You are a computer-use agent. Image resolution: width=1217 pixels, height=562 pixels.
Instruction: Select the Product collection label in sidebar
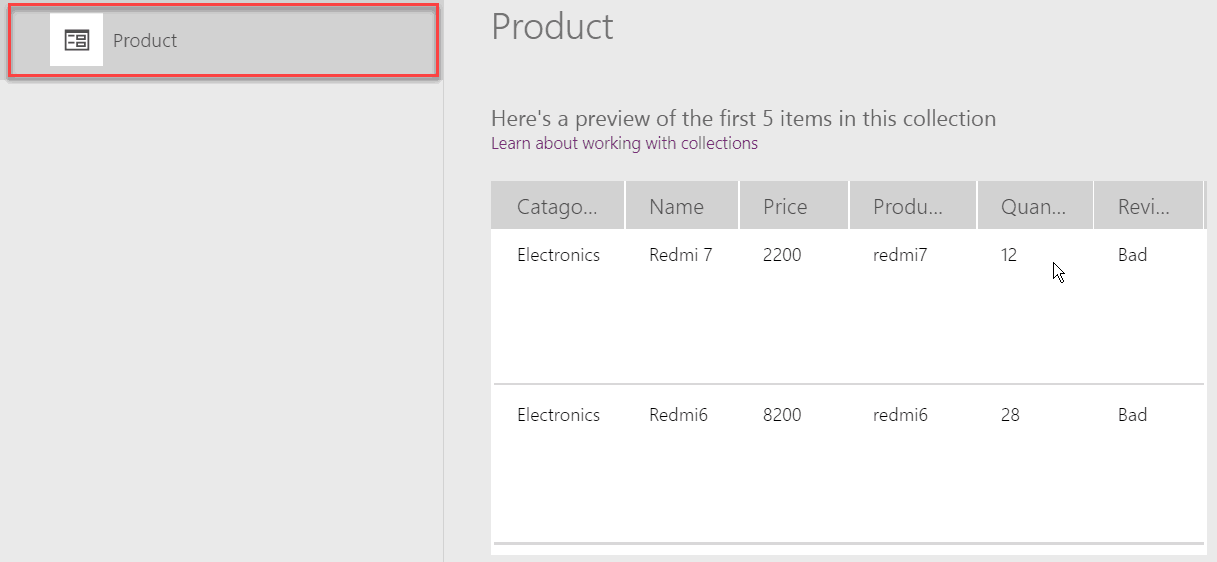coord(145,41)
